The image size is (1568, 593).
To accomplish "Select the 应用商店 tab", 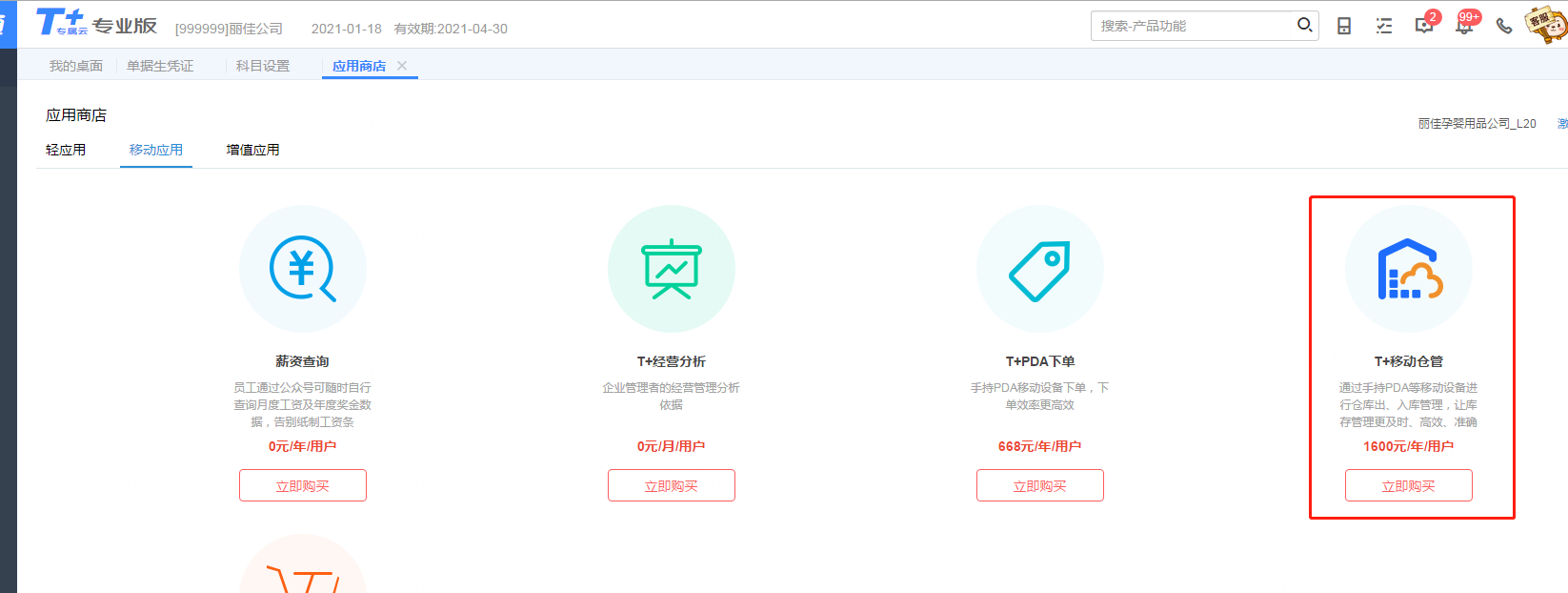I will pos(359,66).
